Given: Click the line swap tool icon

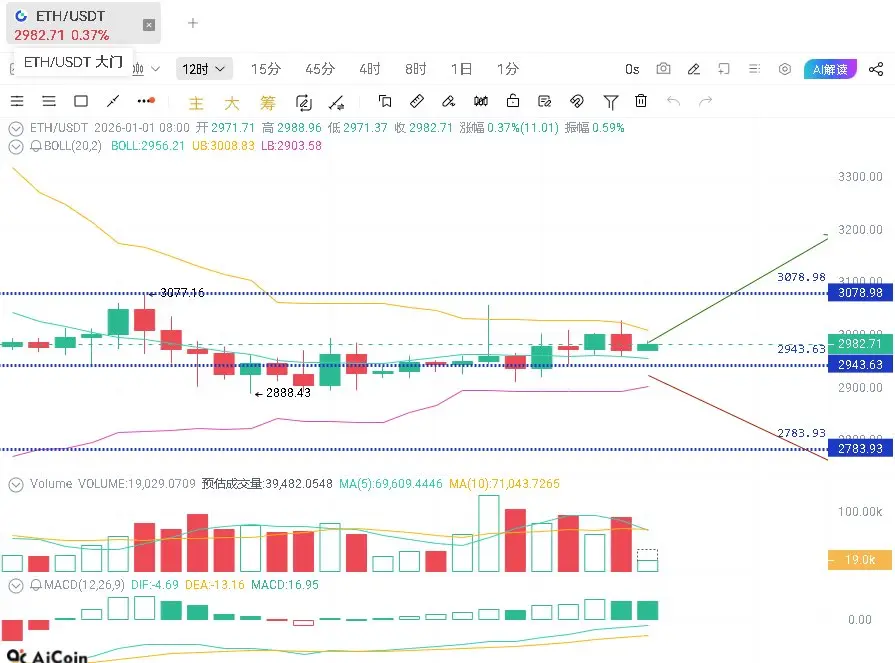Looking at the screenshot, I should [x=336, y=102].
